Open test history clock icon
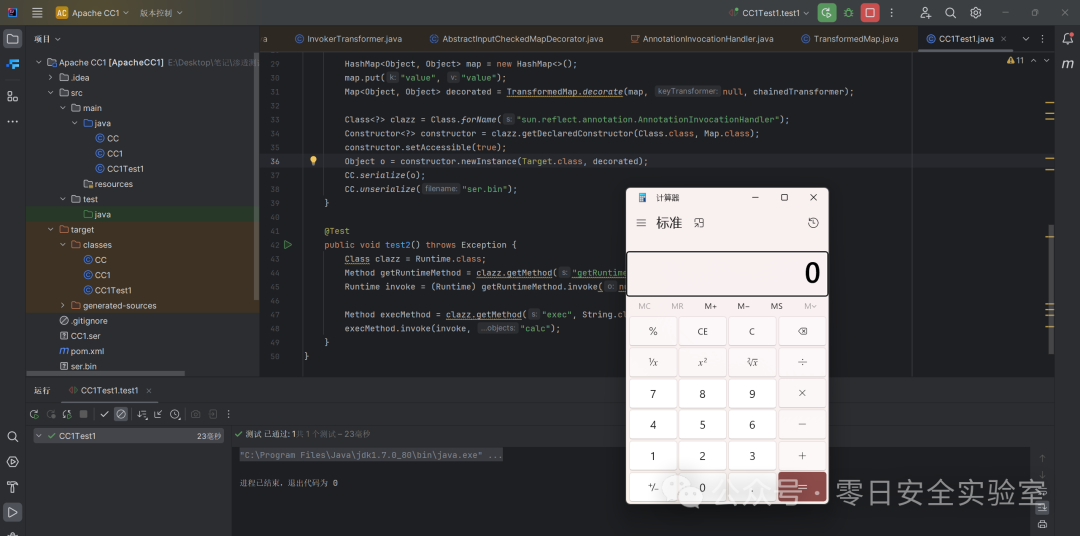 (175, 414)
